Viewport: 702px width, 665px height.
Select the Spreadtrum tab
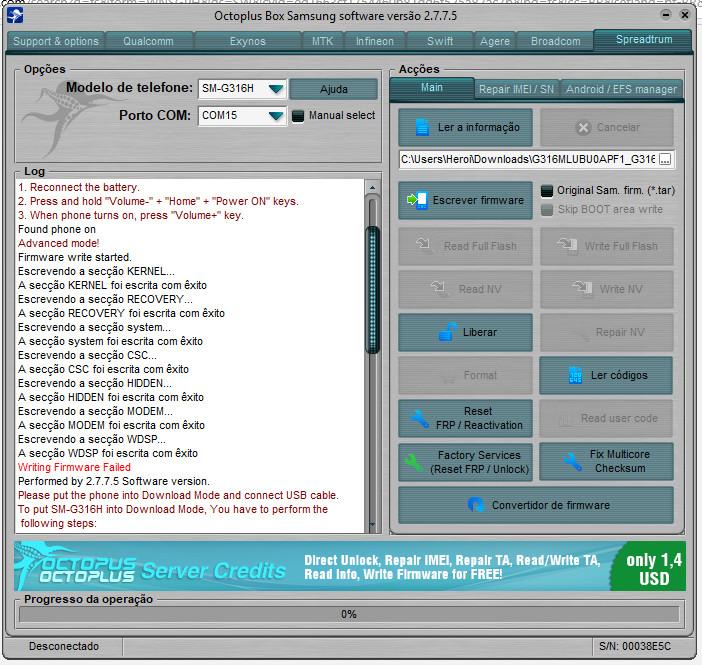(644, 40)
